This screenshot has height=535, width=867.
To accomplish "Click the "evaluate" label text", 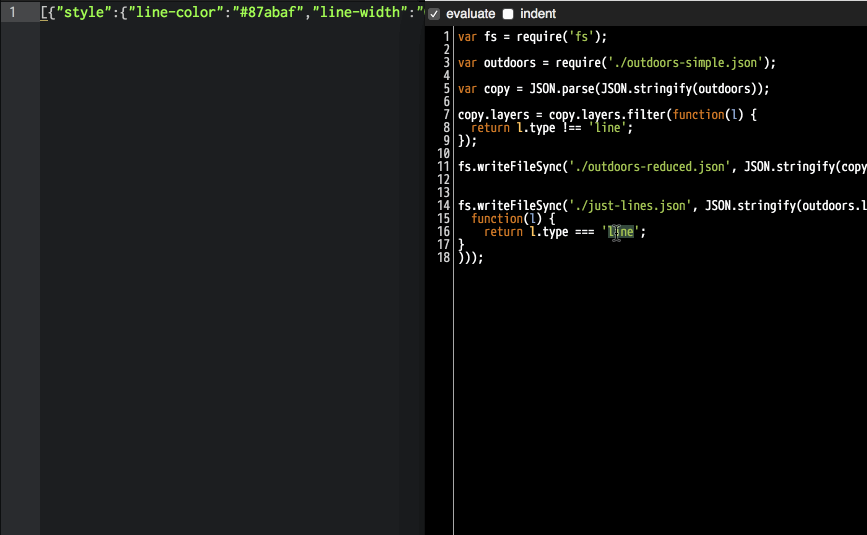I will click(x=470, y=14).
